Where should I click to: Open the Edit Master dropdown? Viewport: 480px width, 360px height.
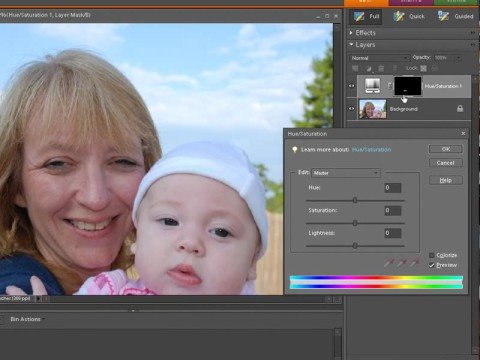tap(345, 173)
